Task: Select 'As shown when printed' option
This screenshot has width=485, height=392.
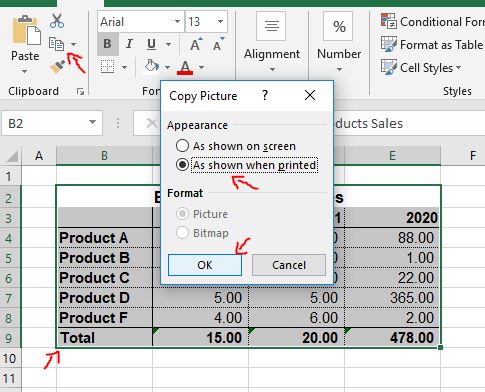Action: pos(247,165)
